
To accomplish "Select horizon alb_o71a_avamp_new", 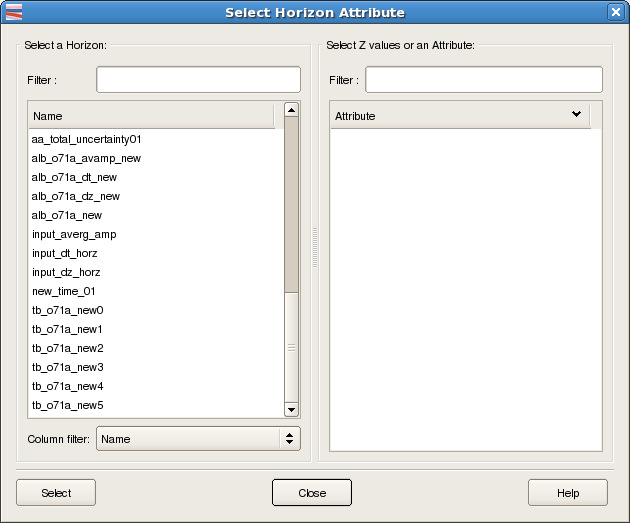I will 86,158.
